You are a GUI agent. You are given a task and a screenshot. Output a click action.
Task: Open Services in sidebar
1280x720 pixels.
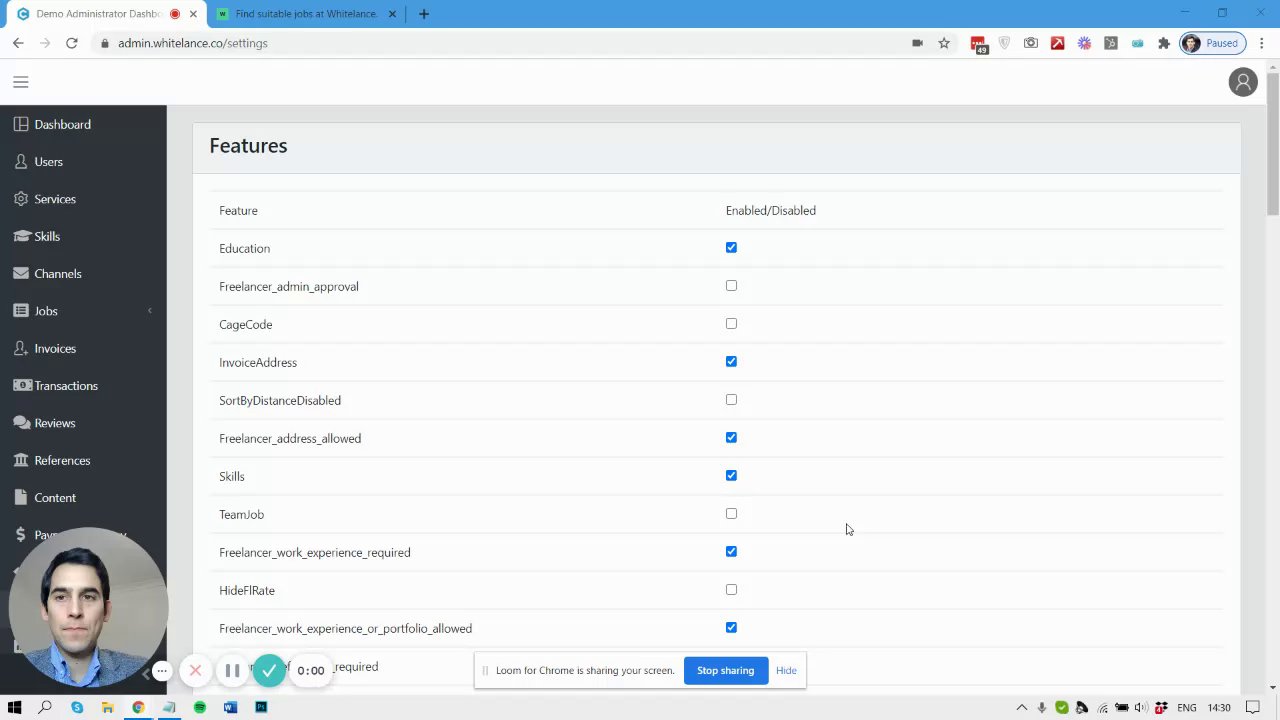tap(55, 199)
